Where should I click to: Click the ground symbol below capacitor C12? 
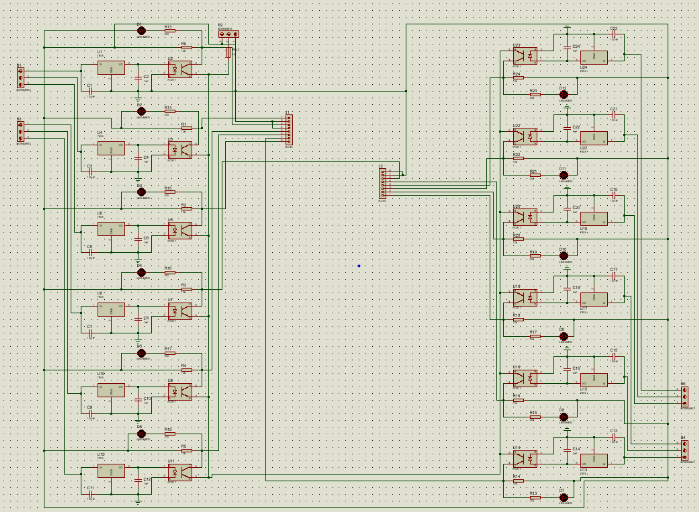138,503
